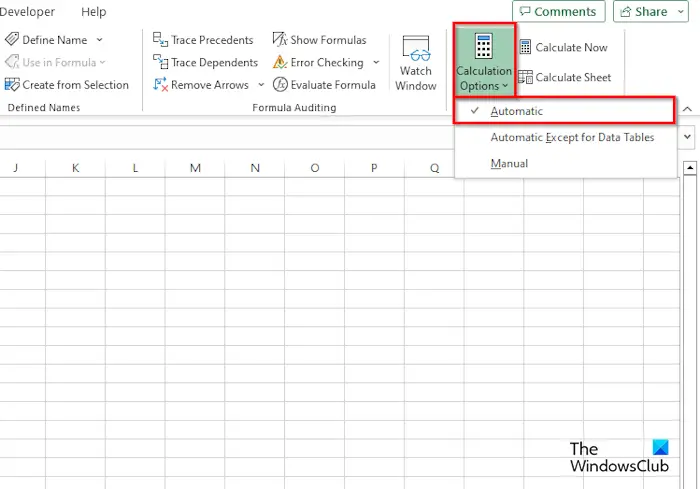The height and width of the screenshot is (489, 700).
Task: Open the Watch Window
Action: point(416,63)
